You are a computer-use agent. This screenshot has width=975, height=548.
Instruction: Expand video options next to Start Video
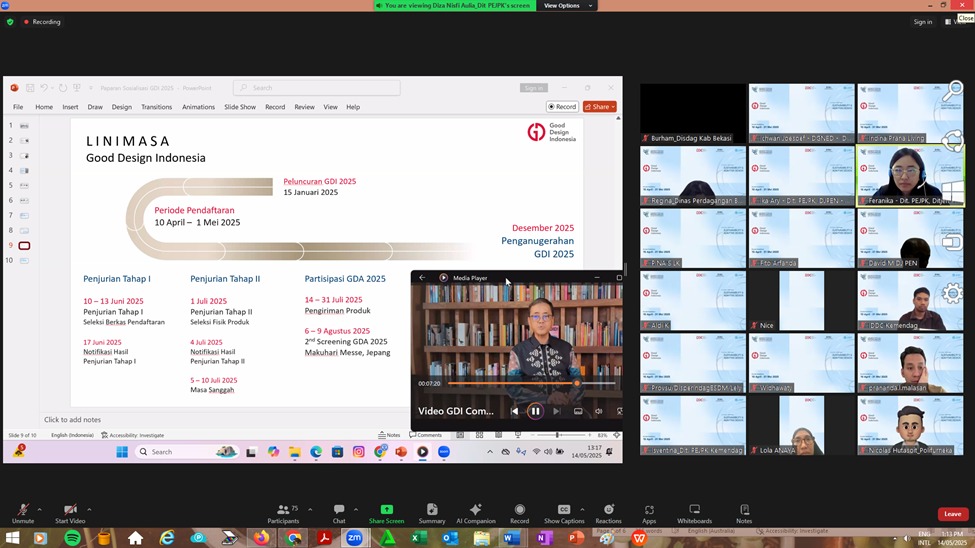coord(89,509)
